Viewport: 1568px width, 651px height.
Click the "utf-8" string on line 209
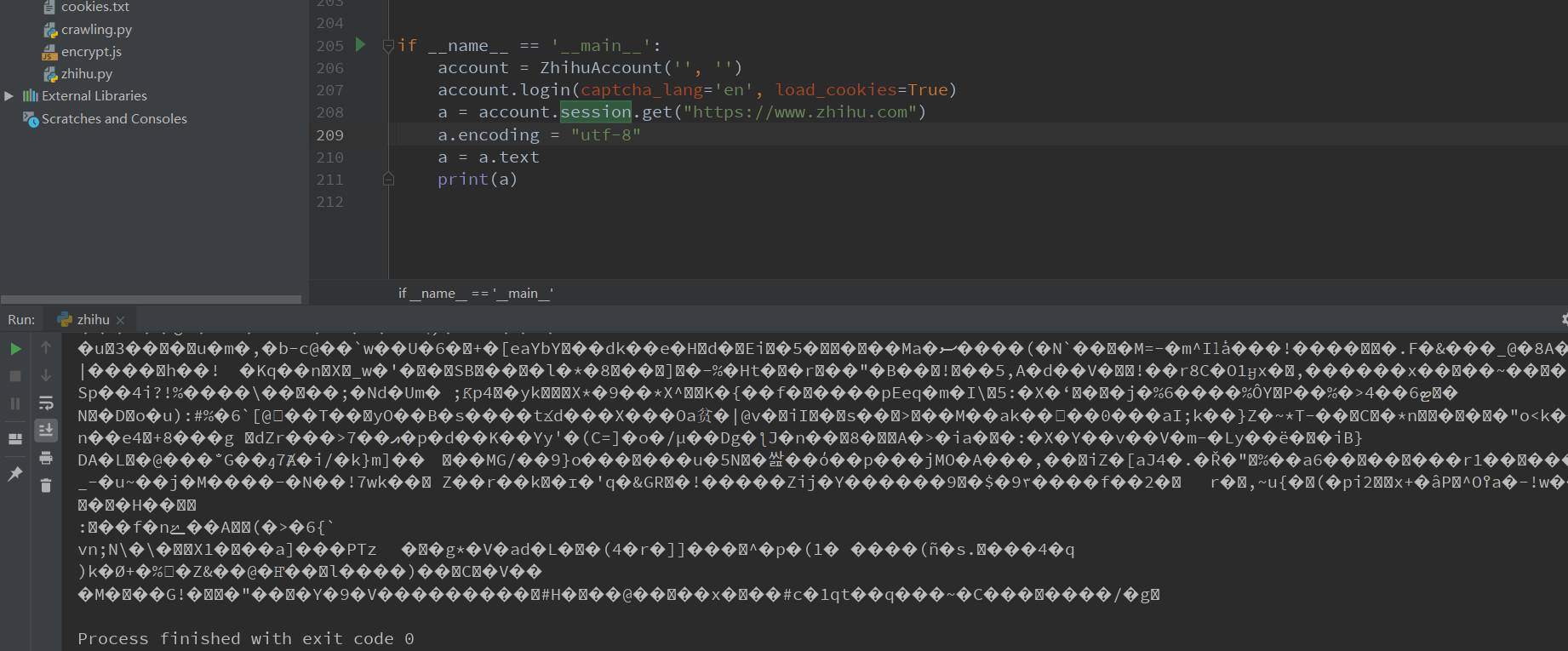coord(605,134)
